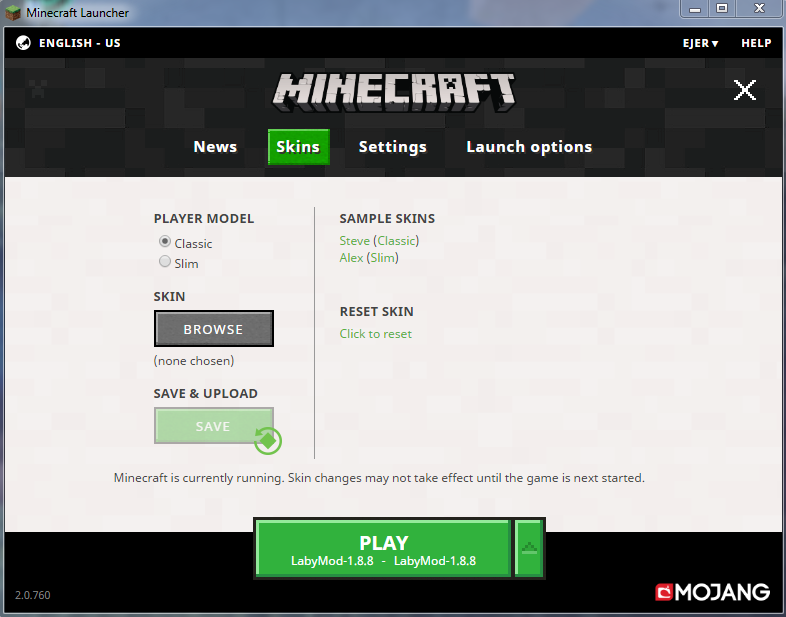Image resolution: width=786 pixels, height=617 pixels.
Task: Click the faint creeper face icon in header
Action: 38,88
